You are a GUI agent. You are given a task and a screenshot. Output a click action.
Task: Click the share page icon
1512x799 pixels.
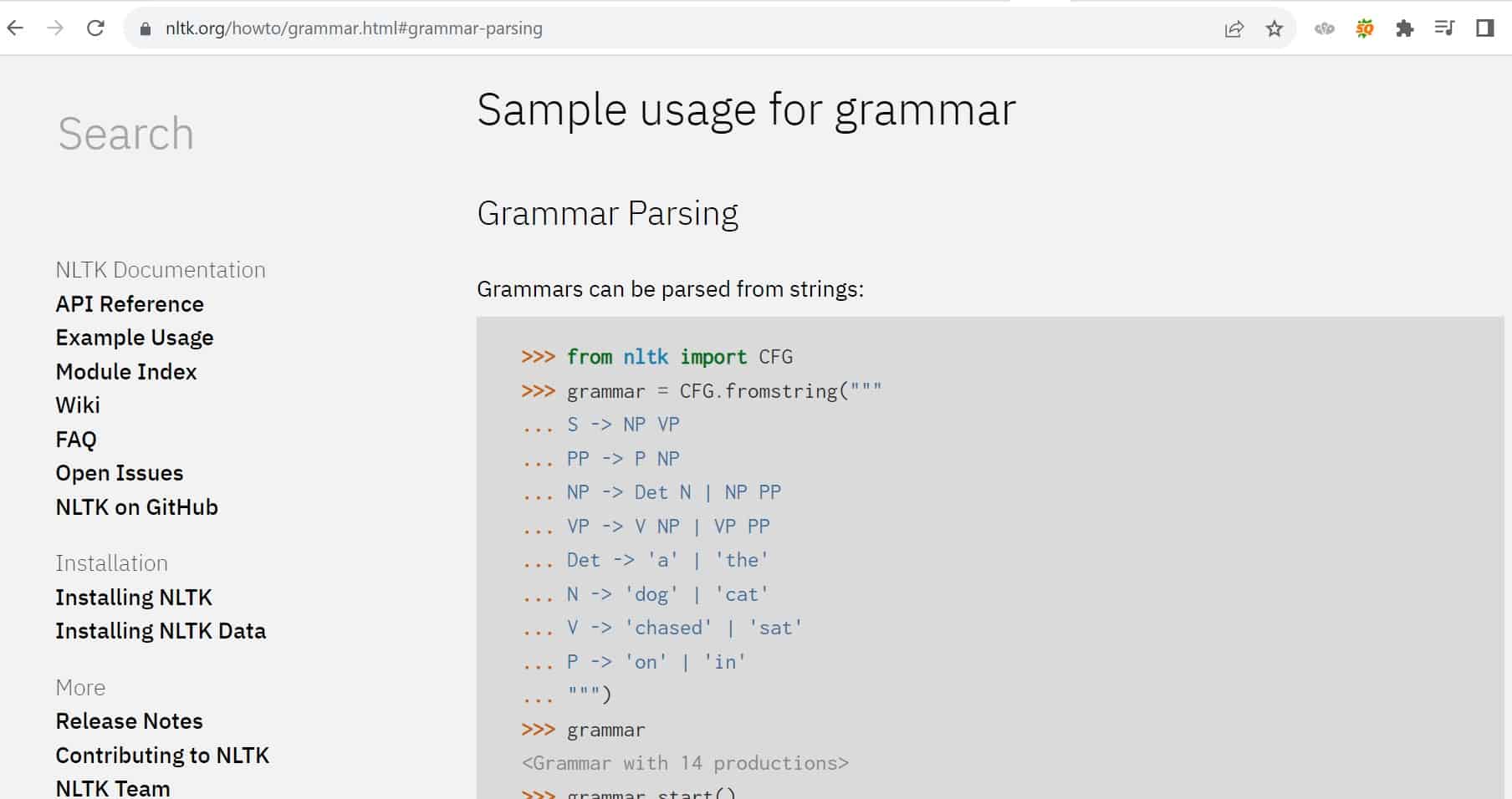[1234, 28]
